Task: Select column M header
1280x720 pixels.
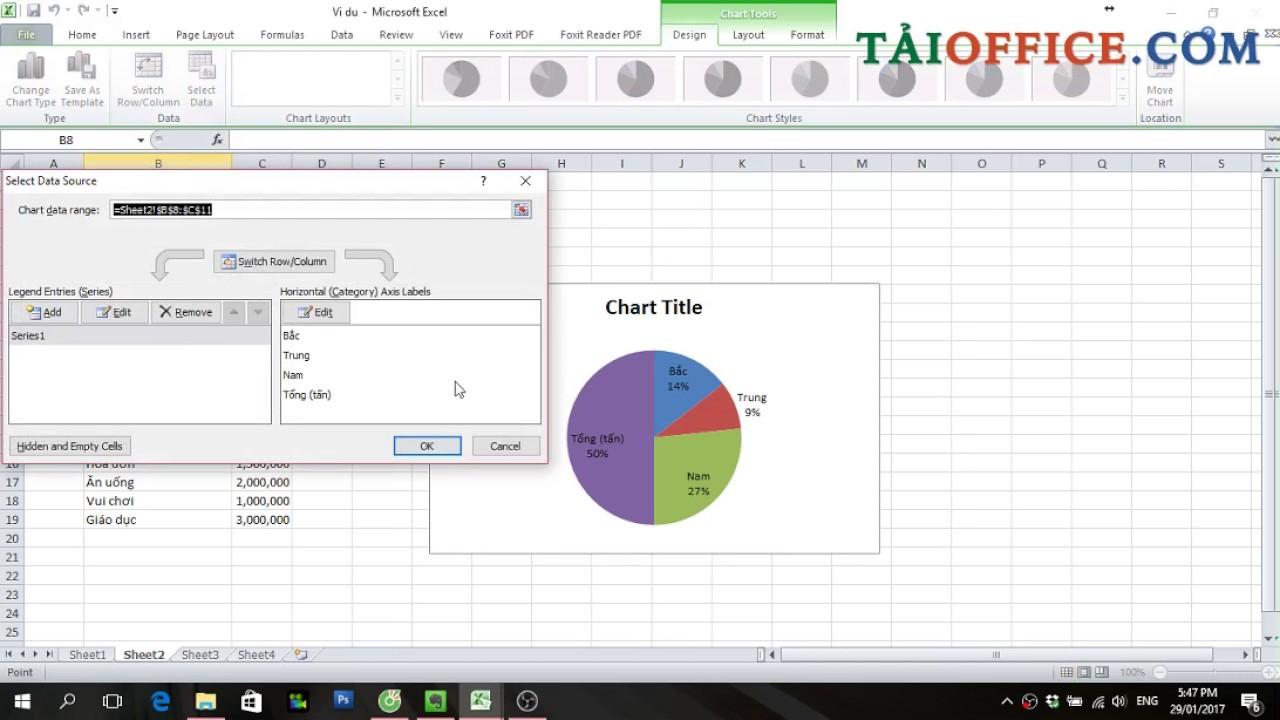Action: [x=861, y=163]
